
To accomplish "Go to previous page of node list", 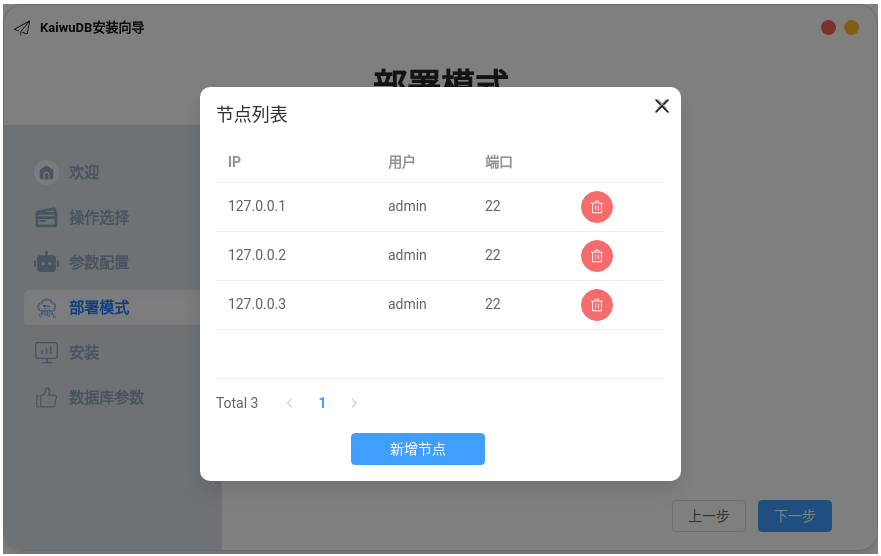I will tap(290, 403).
